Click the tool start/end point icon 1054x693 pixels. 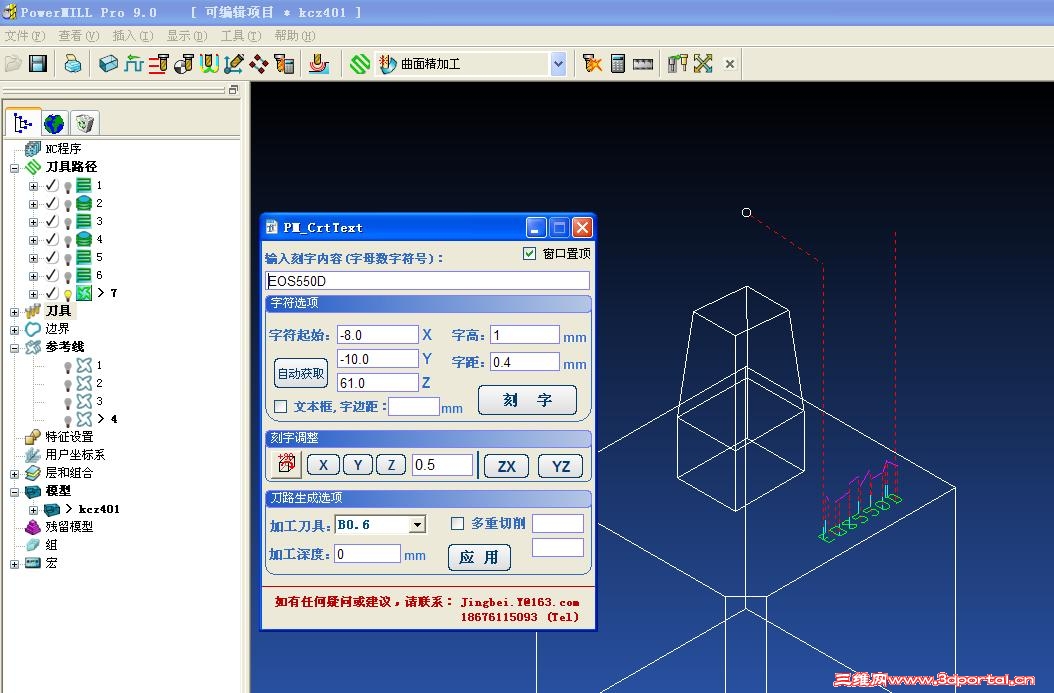[x=184, y=64]
